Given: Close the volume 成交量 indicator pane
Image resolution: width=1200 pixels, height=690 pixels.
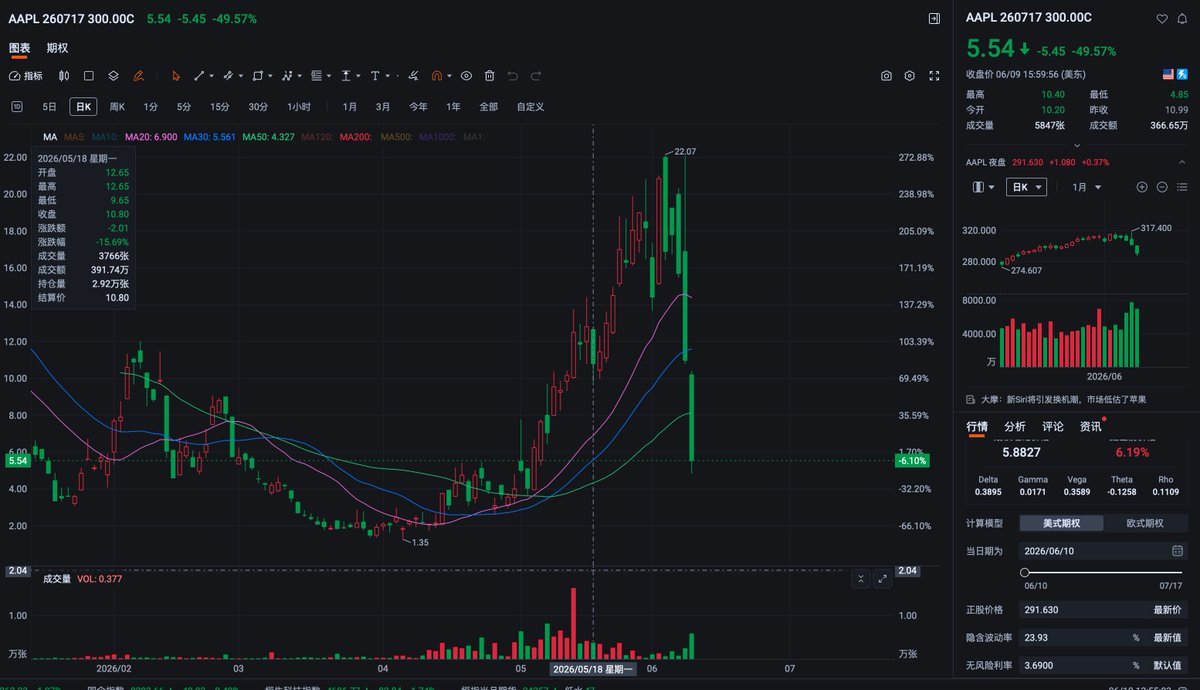Looking at the screenshot, I should tap(860, 579).
